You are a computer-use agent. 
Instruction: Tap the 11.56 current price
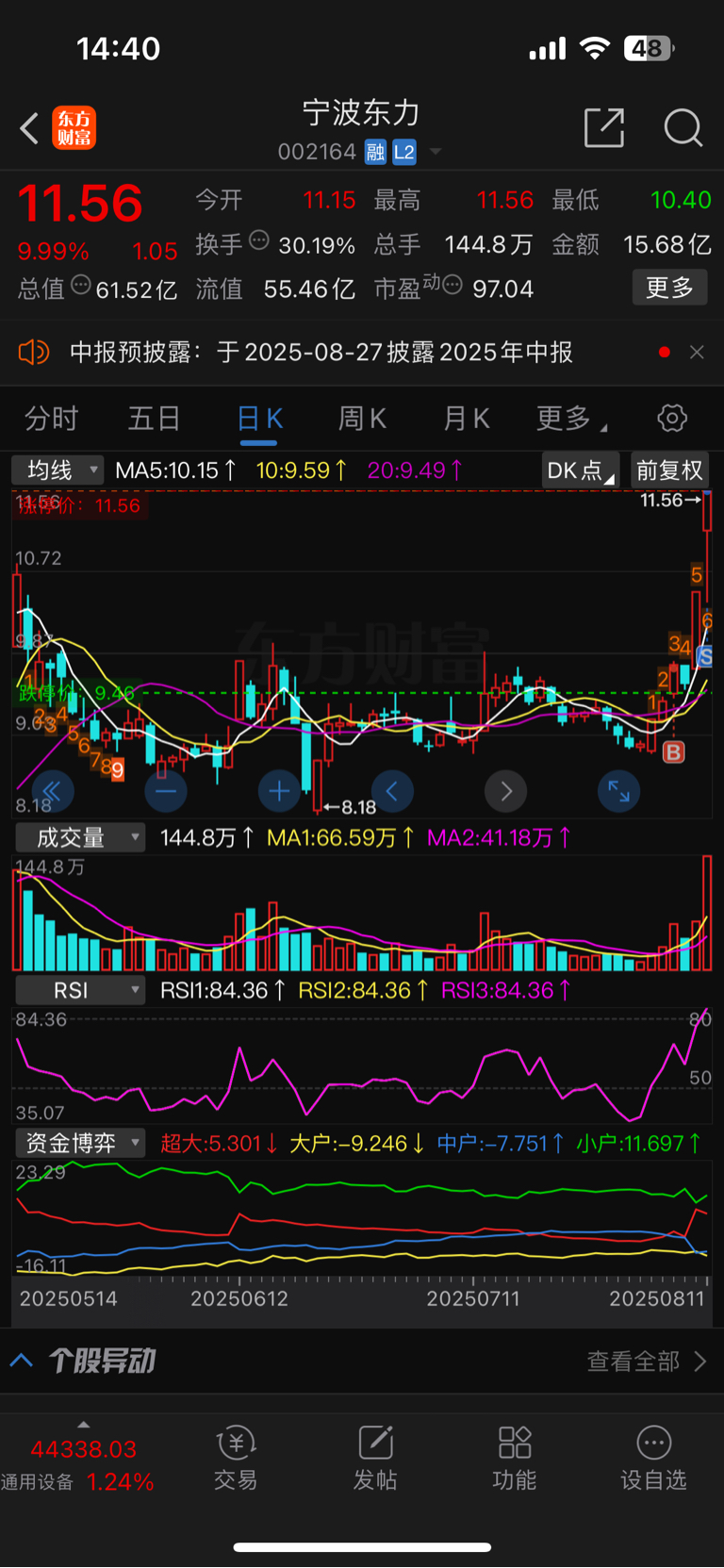(80, 203)
